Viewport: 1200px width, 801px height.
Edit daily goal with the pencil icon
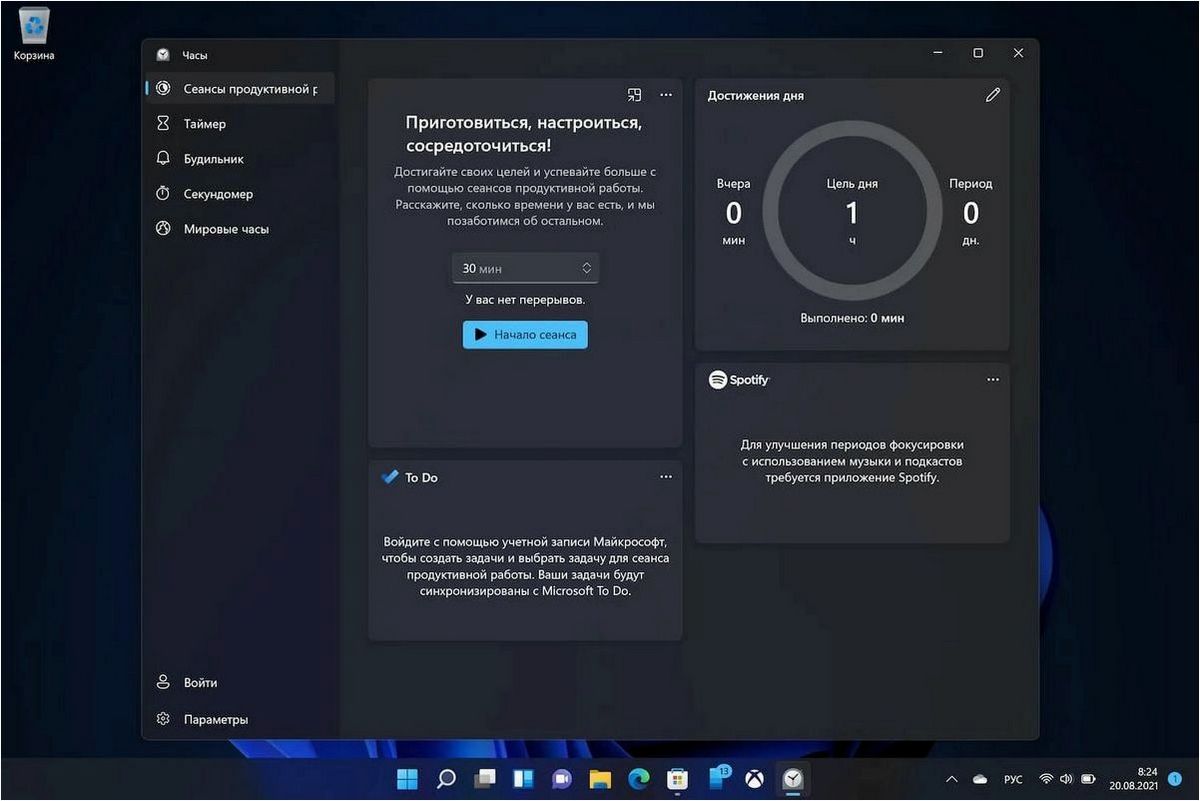tap(992, 95)
